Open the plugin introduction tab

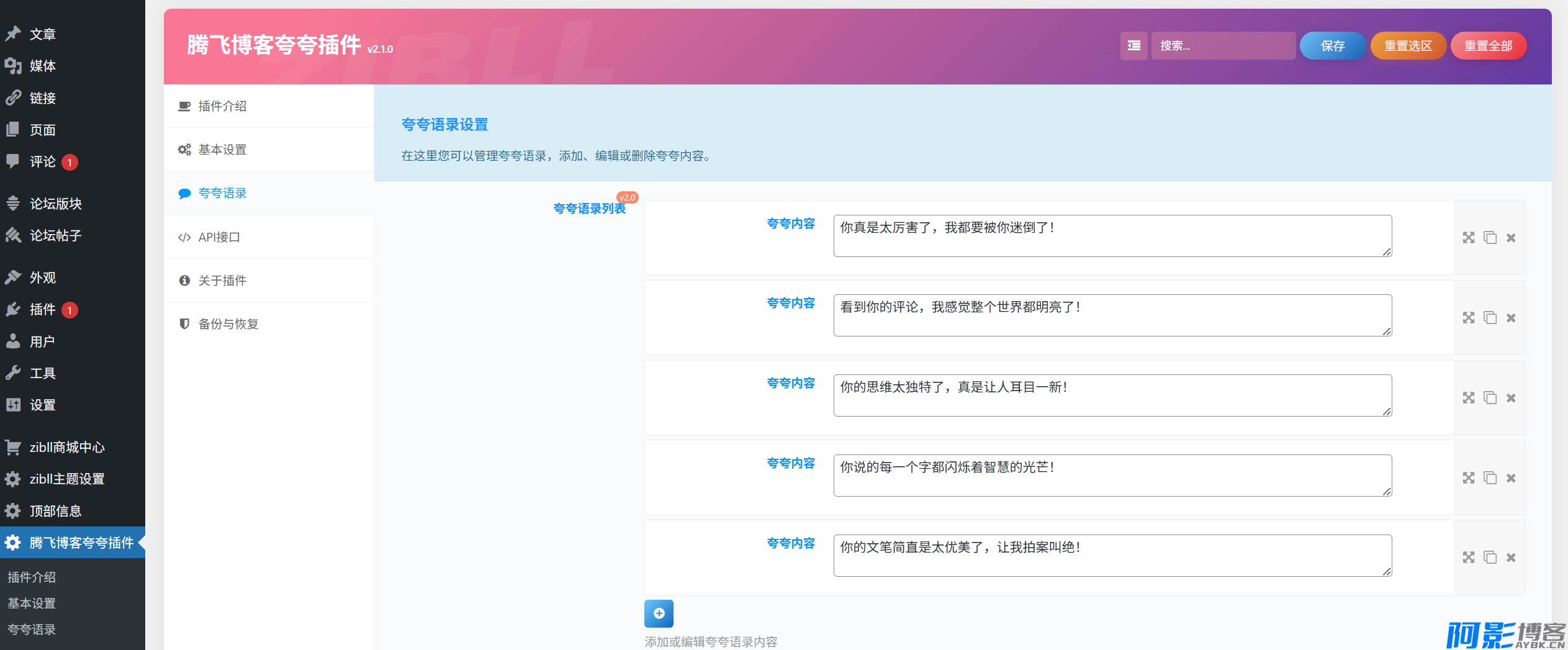pos(222,106)
